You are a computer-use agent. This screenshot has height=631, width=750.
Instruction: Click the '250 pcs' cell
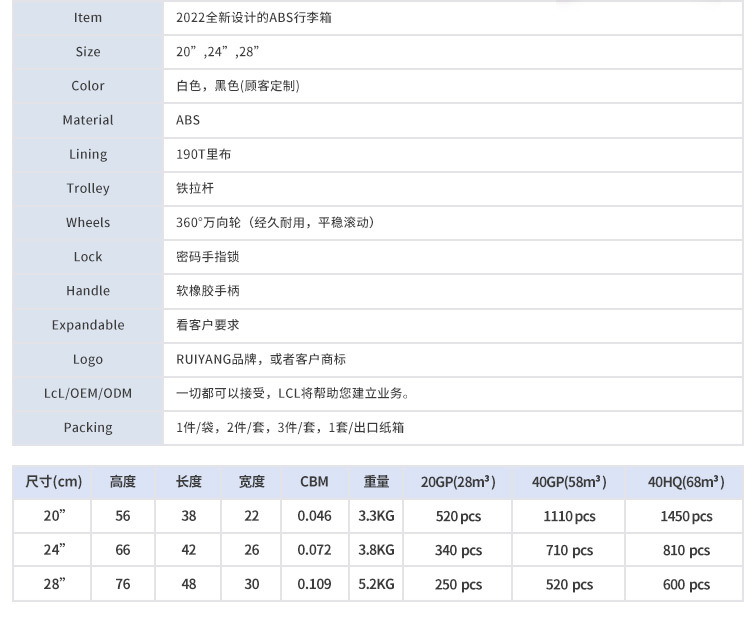click(458, 585)
